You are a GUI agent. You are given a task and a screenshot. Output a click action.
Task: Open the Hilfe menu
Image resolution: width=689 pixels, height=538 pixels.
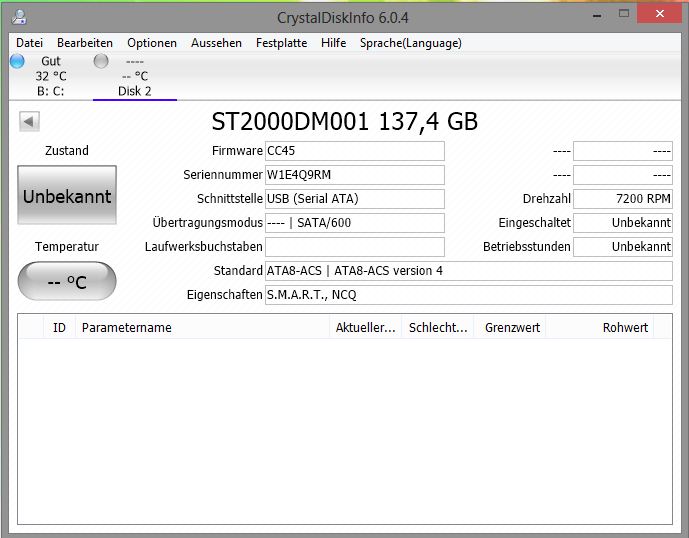tap(334, 43)
